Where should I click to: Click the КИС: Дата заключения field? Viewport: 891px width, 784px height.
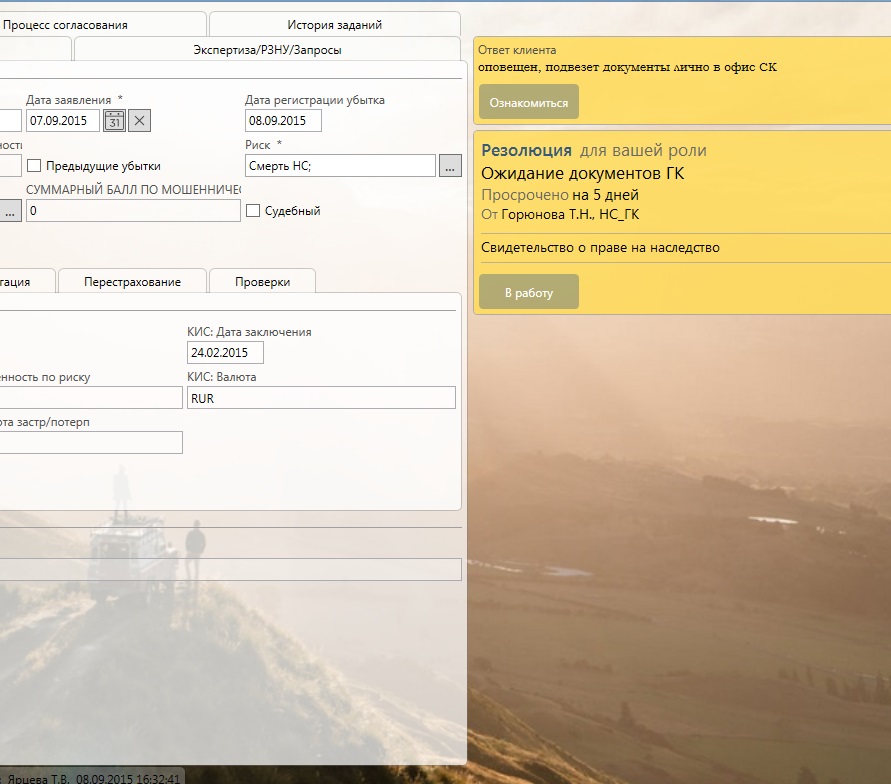(x=225, y=353)
